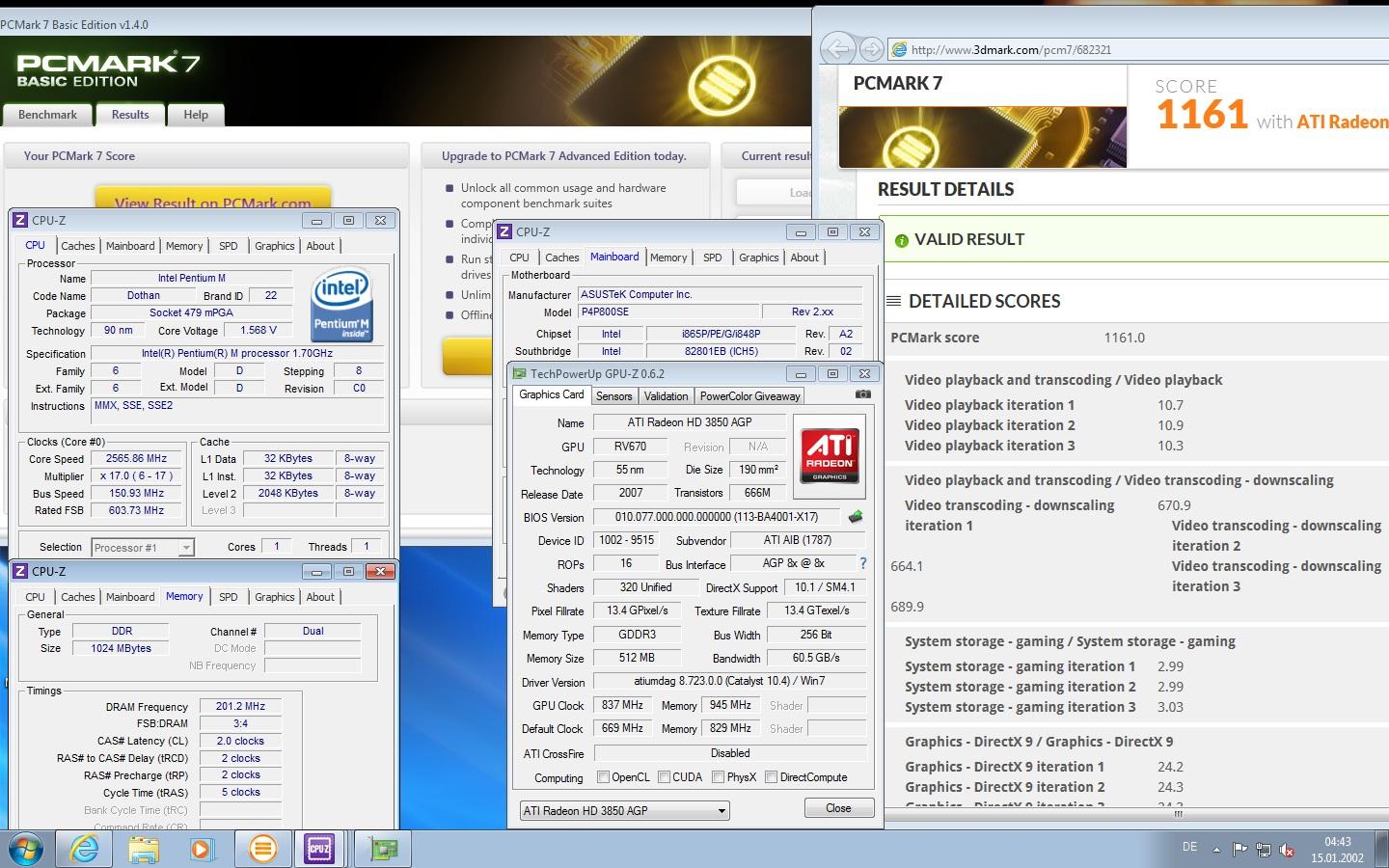
Task: Click the Memory Size 512 MB field
Action: [637, 658]
